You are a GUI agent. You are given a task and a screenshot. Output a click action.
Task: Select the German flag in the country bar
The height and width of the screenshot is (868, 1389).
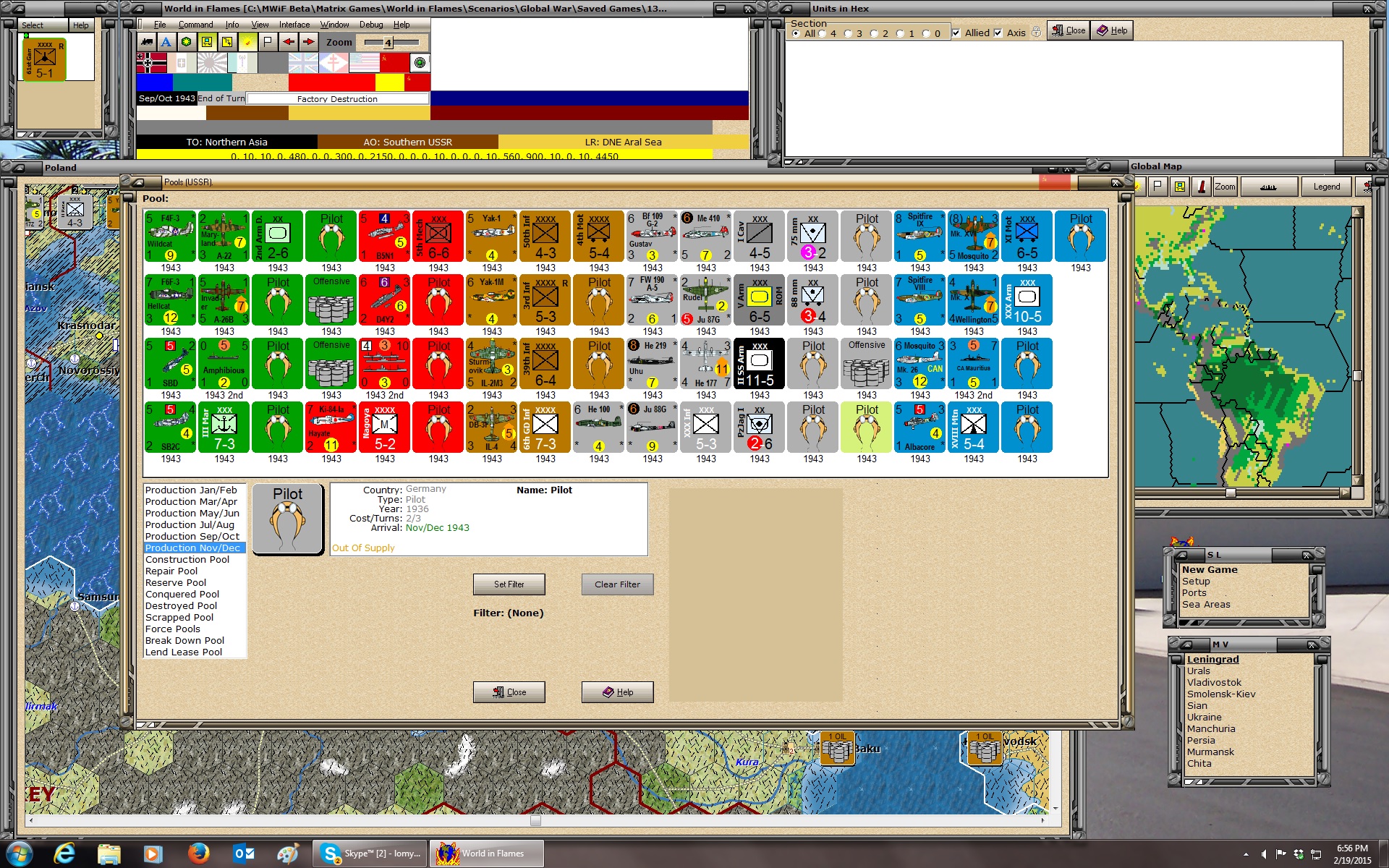tap(151, 63)
